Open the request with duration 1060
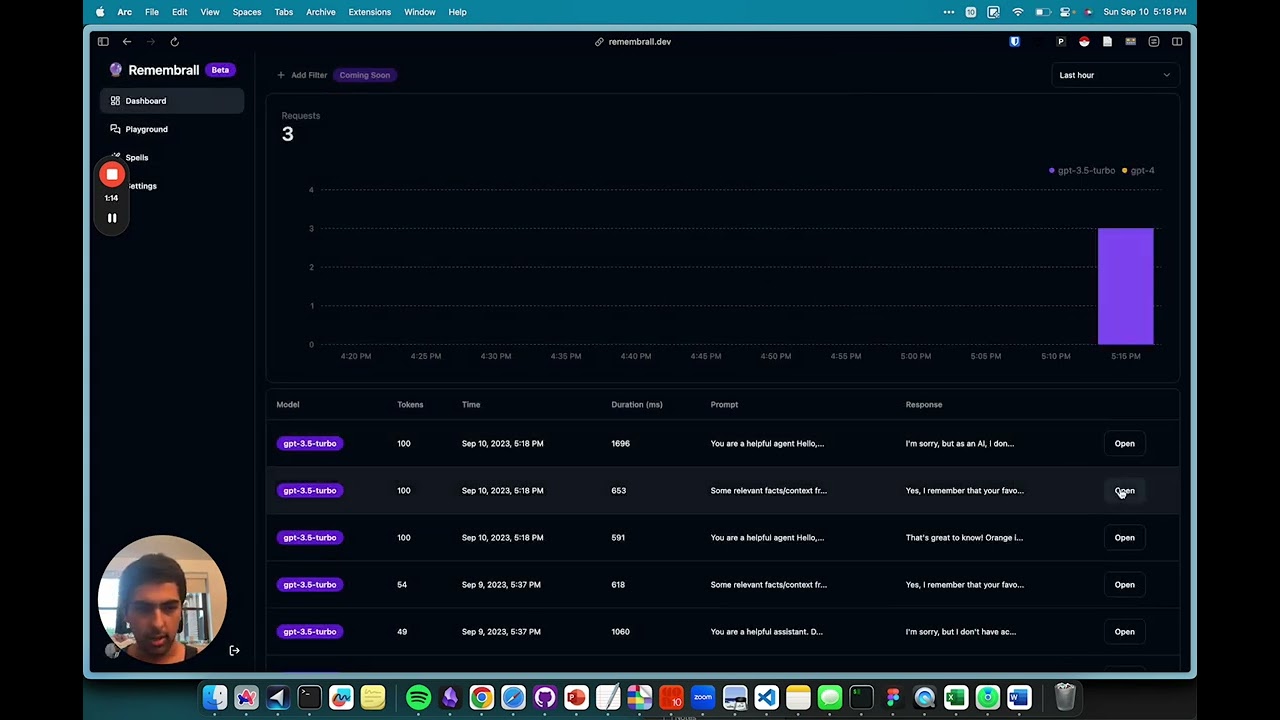The image size is (1280, 720). (x=1124, y=632)
